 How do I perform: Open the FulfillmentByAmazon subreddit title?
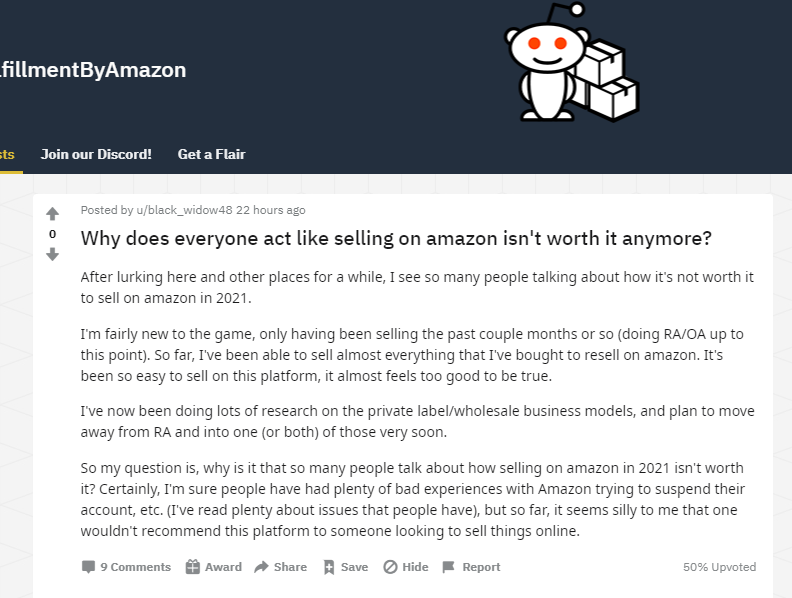tap(93, 70)
